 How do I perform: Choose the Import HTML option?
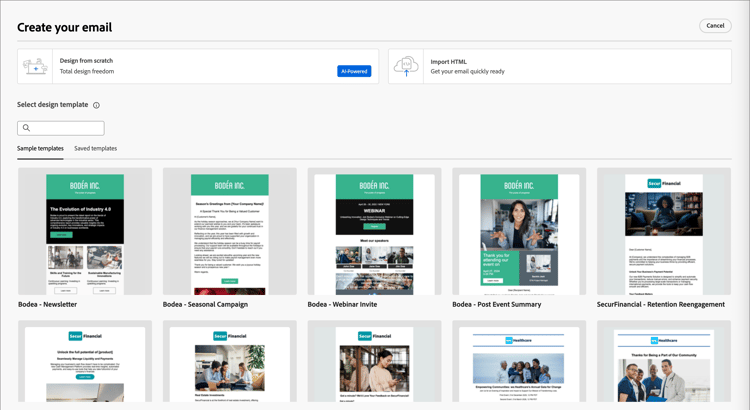(x=560, y=66)
